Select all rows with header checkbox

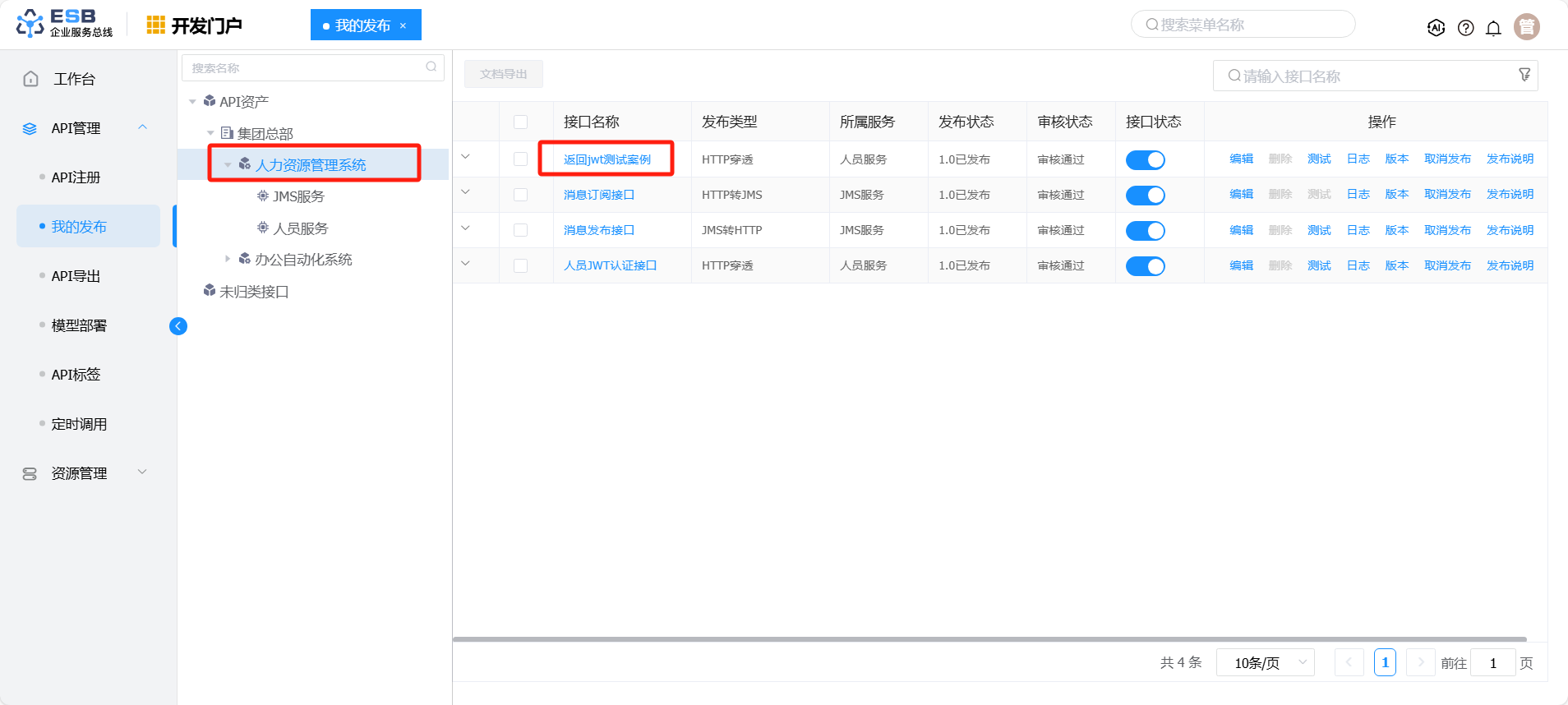520,122
